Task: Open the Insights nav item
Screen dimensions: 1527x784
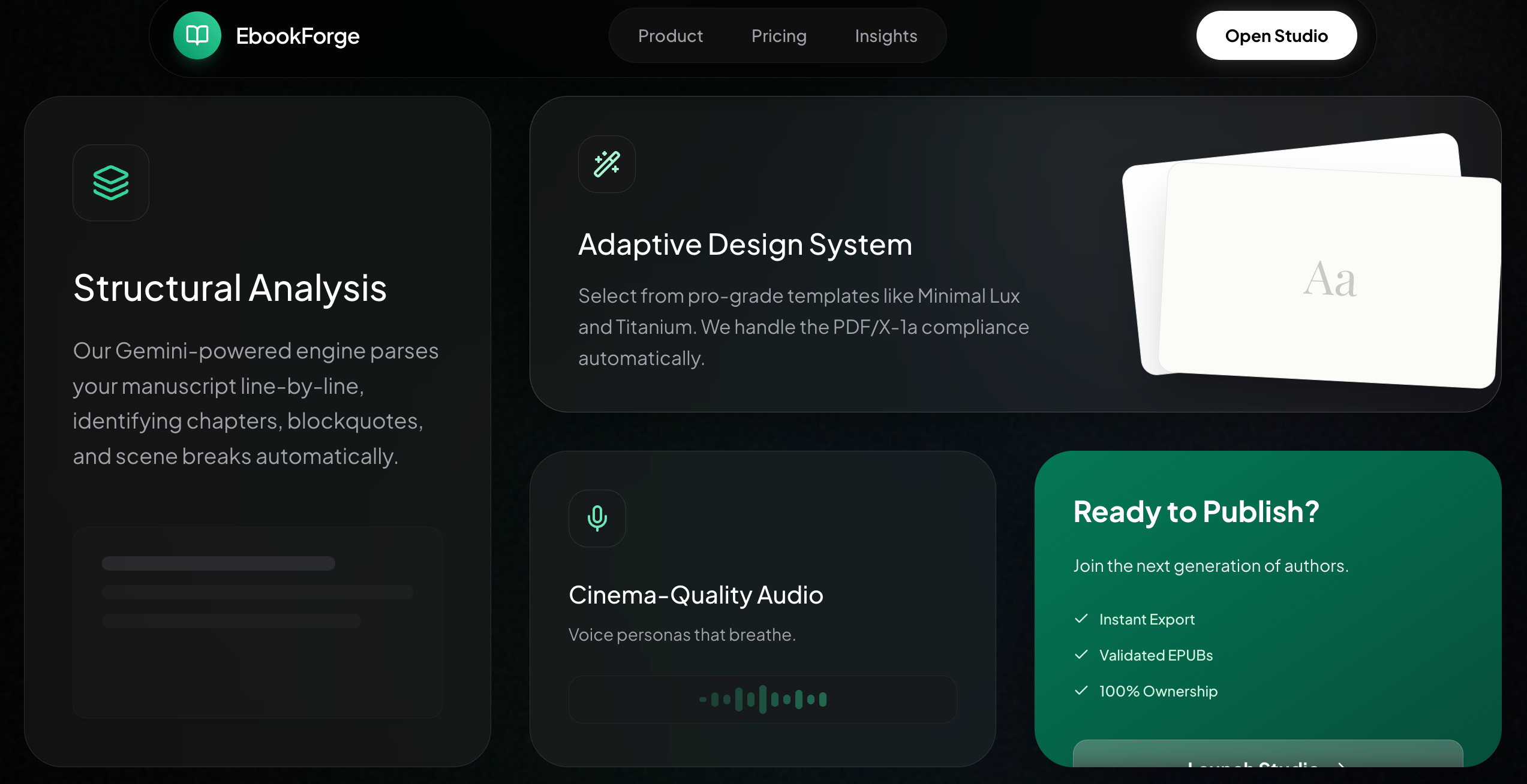Action: point(885,36)
